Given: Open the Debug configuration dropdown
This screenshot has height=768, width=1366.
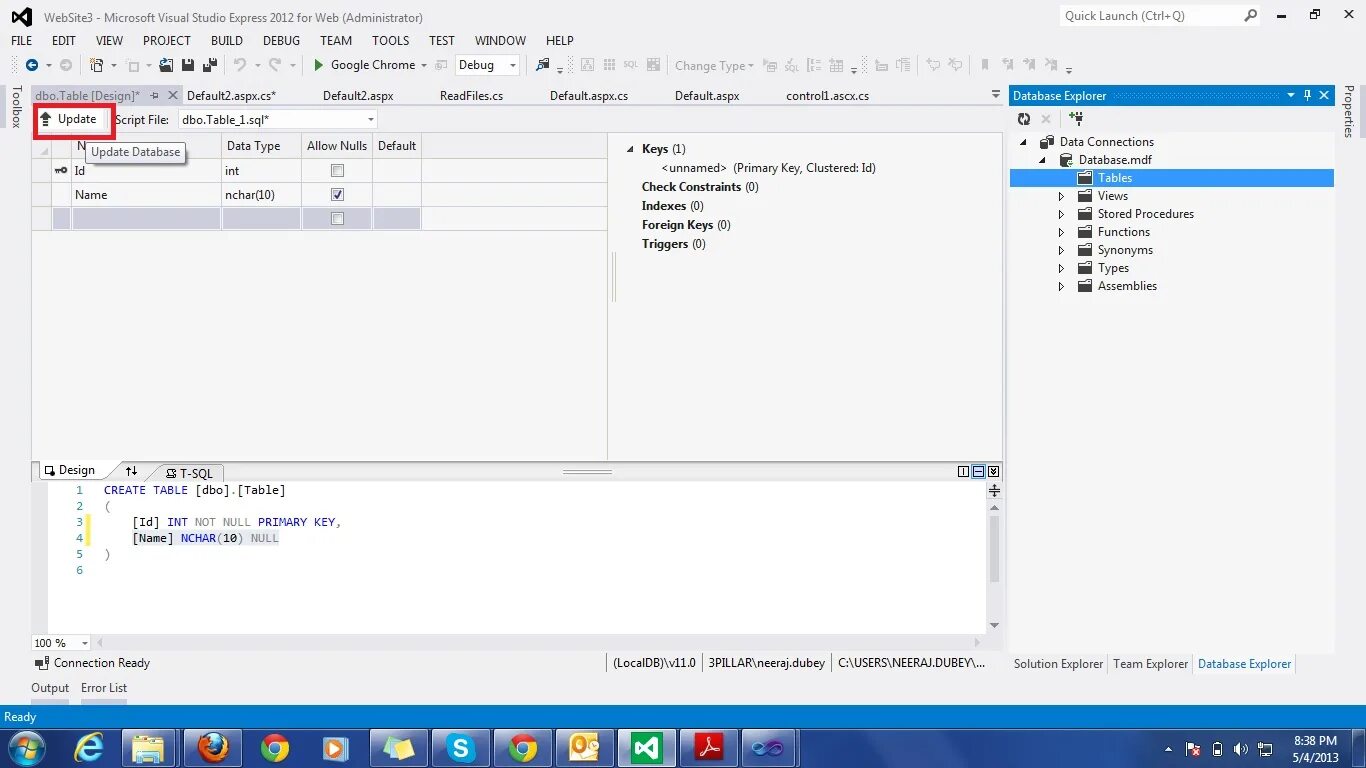Looking at the screenshot, I should [x=513, y=65].
